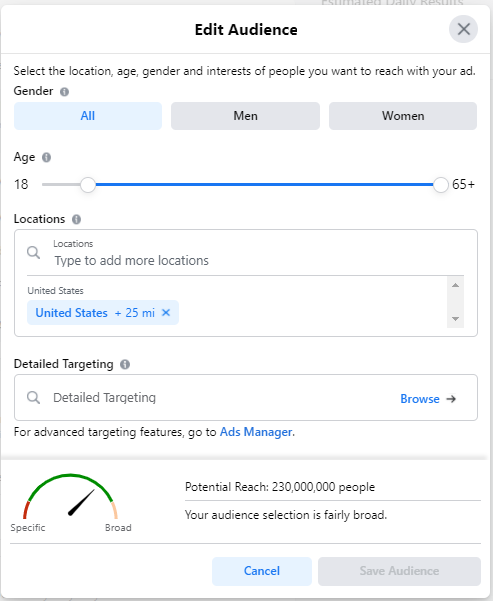
Task: Select Men gender option
Action: pyautogui.click(x=245, y=116)
